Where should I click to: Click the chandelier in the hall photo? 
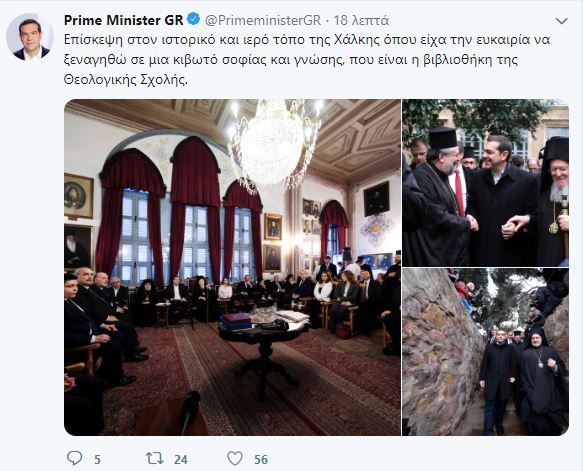pos(274,143)
